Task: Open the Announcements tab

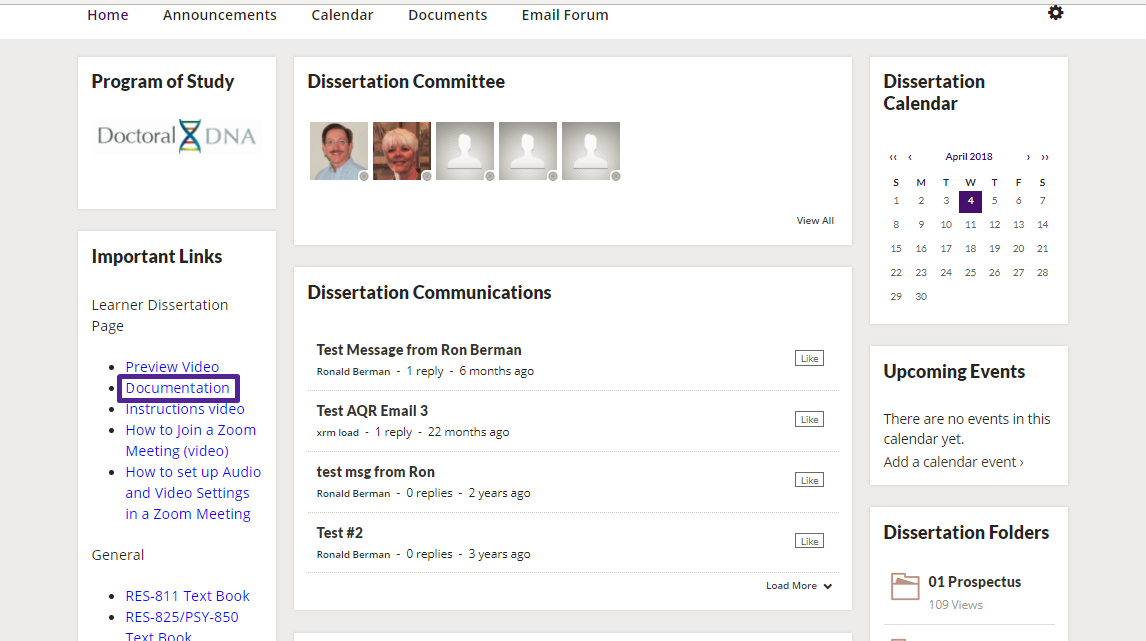Action: pos(219,15)
